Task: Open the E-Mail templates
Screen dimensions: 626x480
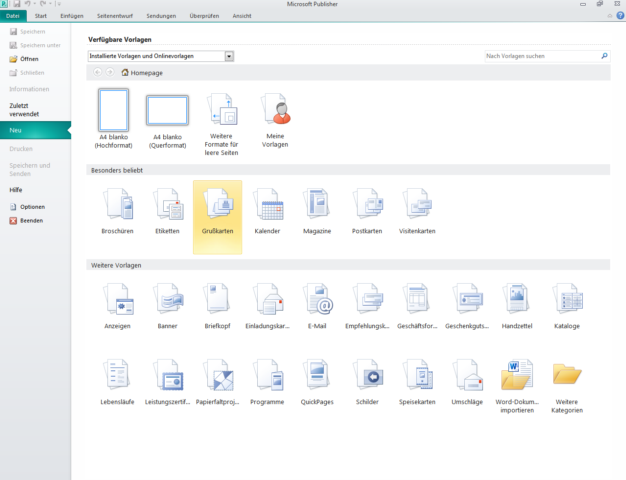Action: tap(317, 306)
